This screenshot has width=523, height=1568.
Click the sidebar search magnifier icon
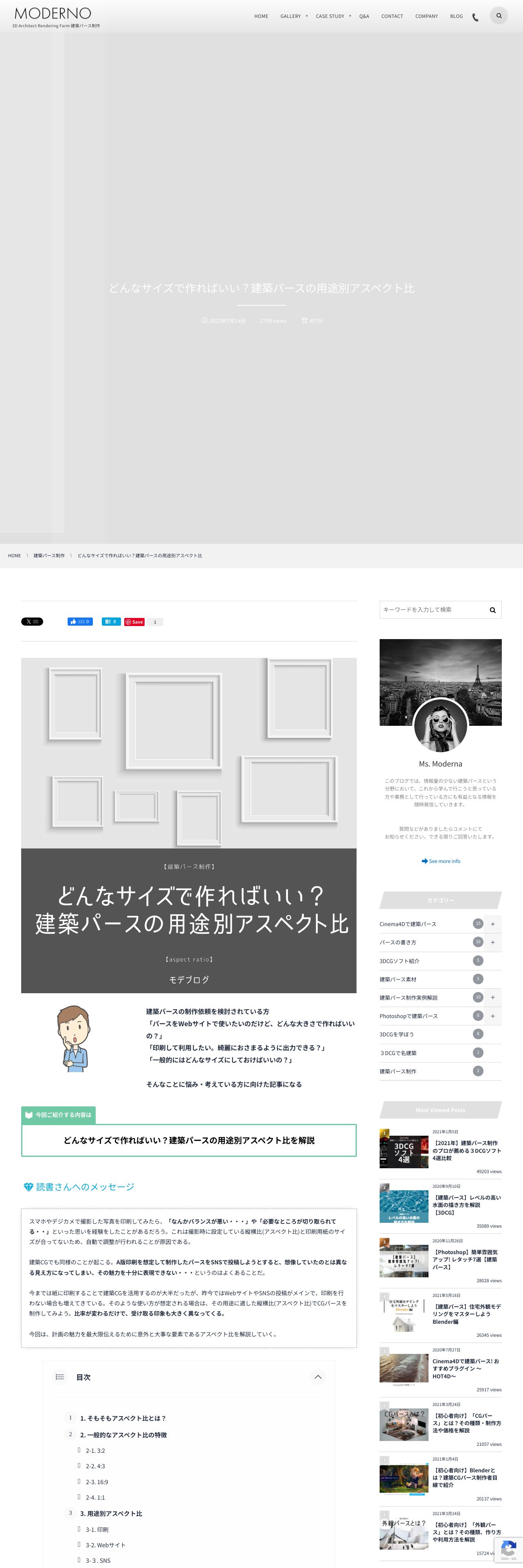pyautogui.click(x=492, y=610)
